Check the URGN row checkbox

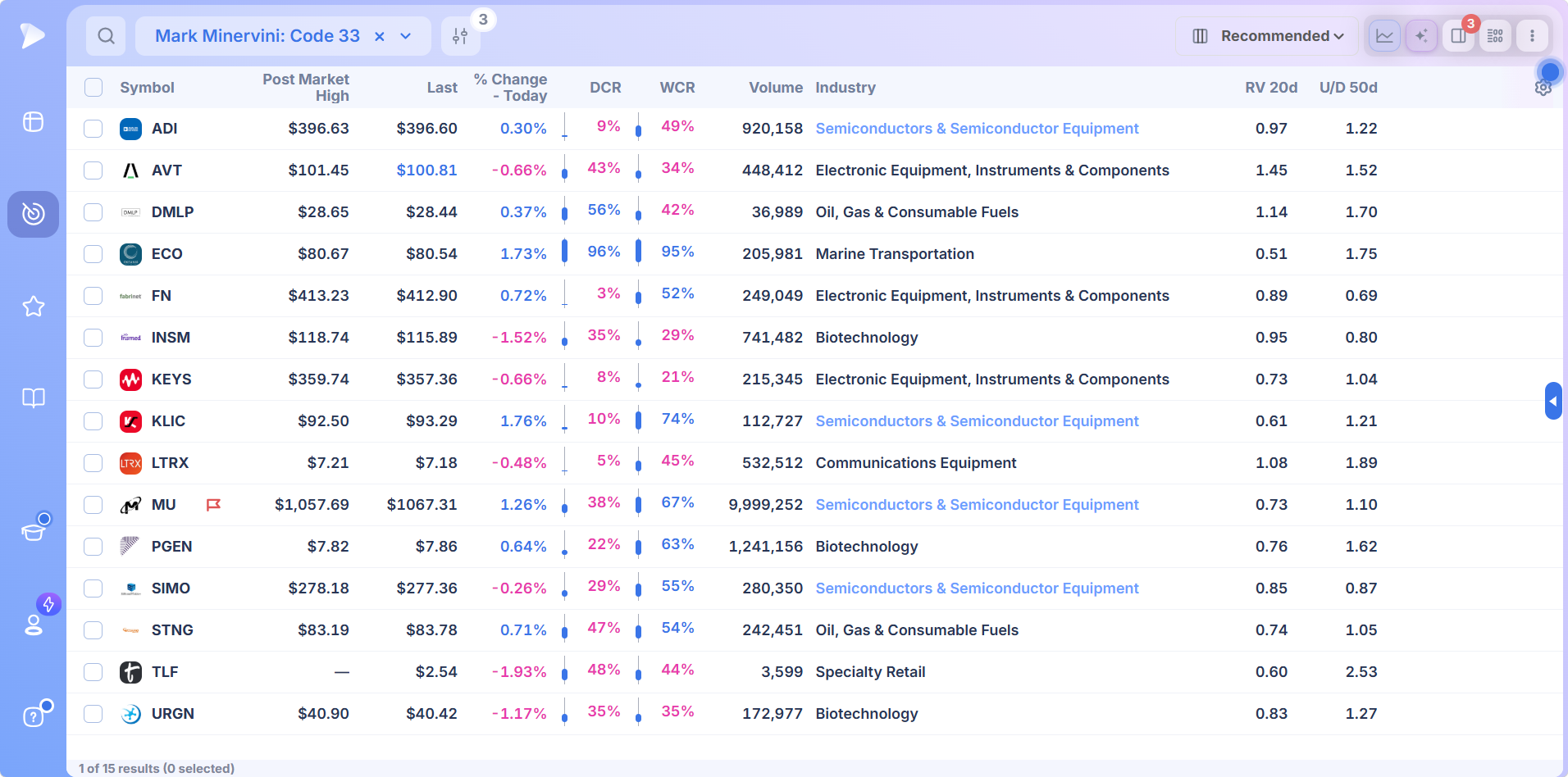click(93, 714)
